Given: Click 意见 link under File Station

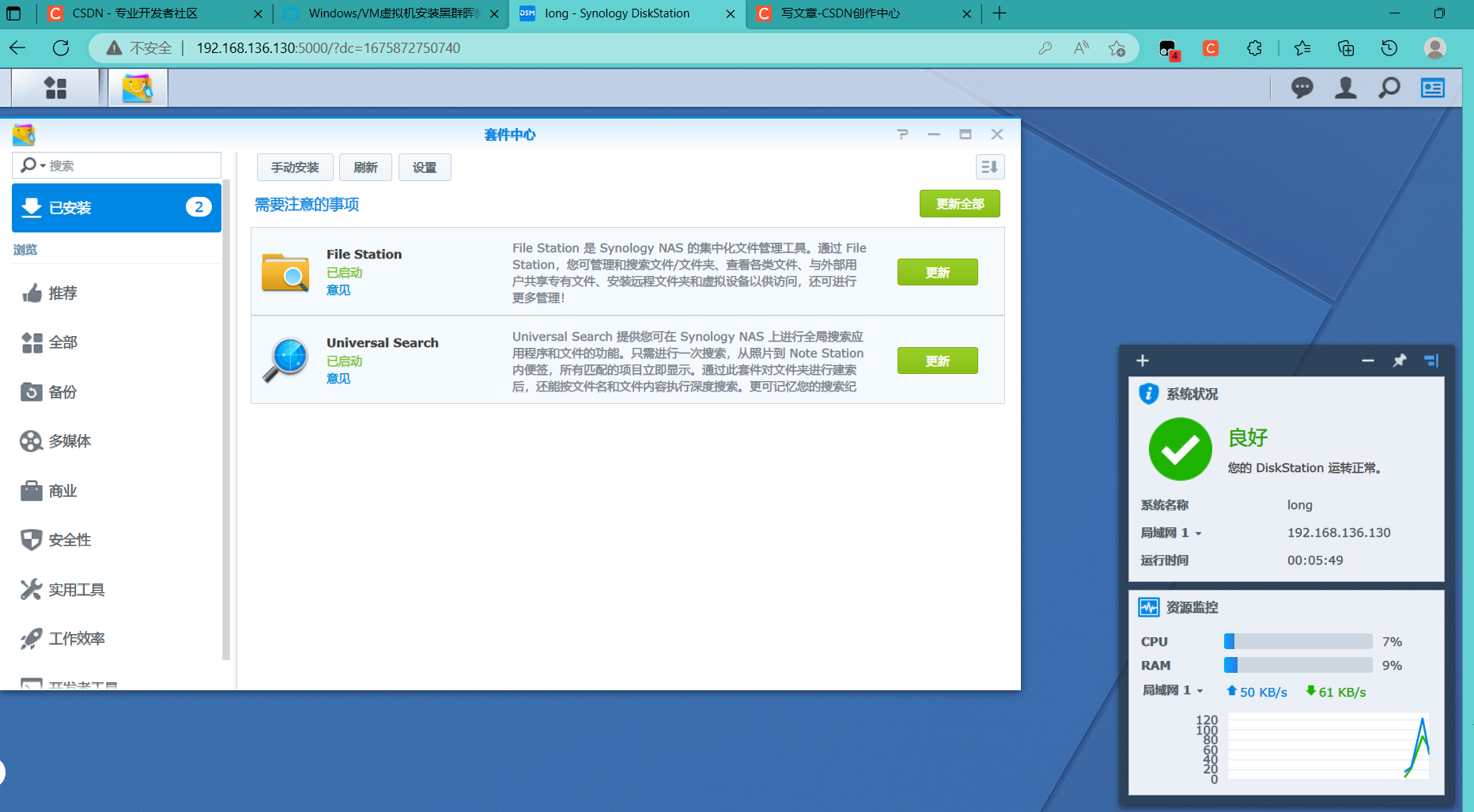Looking at the screenshot, I should click(338, 290).
